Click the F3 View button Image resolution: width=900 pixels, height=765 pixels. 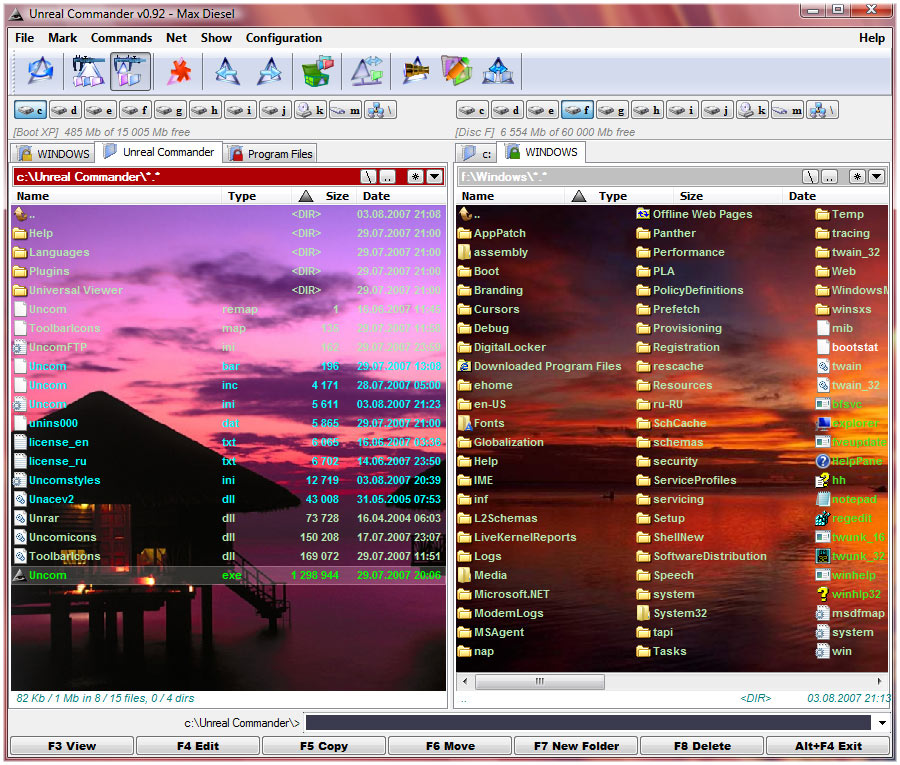(x=72, y=746)
